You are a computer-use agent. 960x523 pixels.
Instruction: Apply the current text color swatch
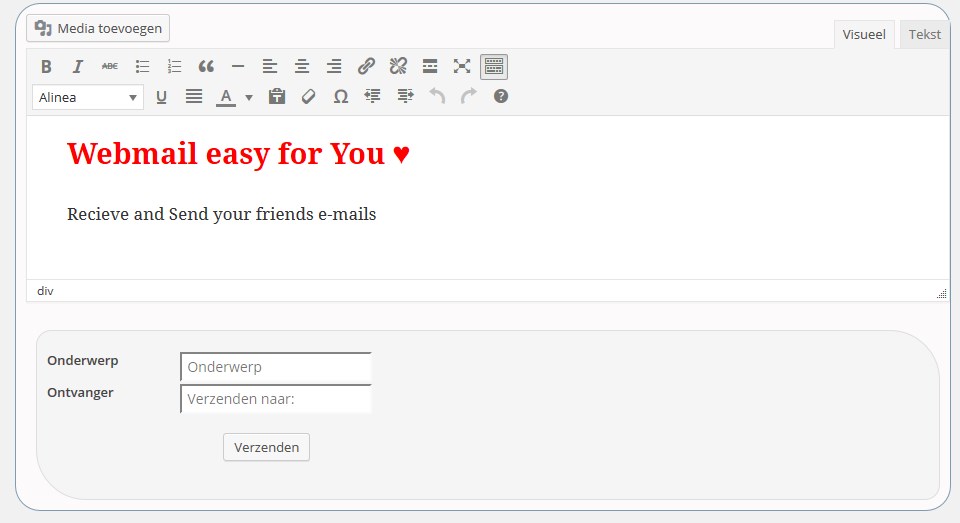click(x=226, y=97)
